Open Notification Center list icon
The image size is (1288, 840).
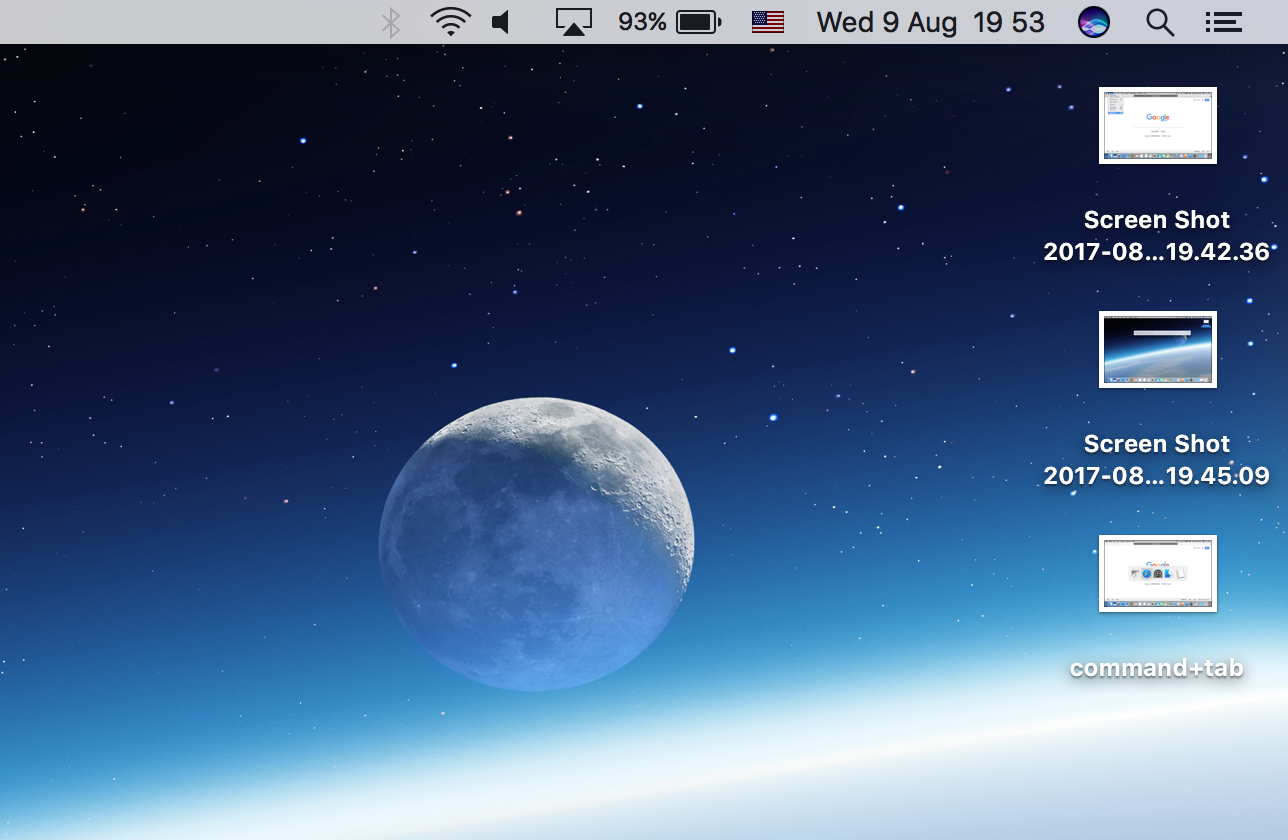(x=1223, y=22)
